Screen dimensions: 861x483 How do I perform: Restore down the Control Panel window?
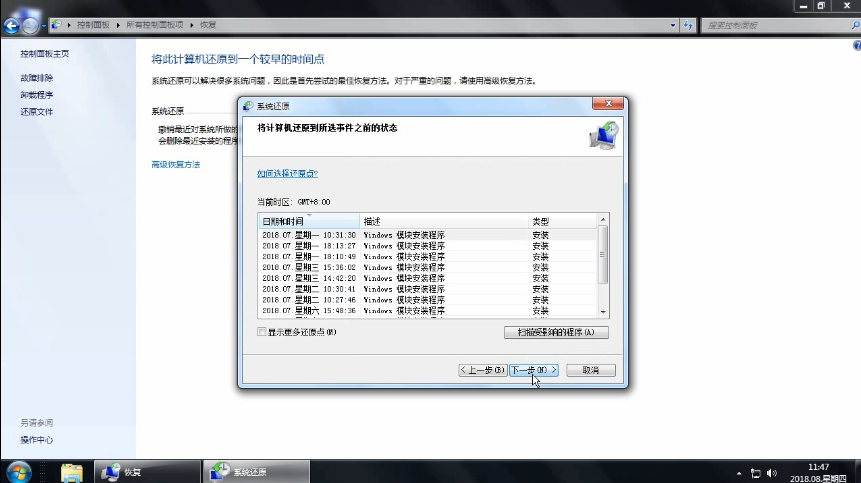tap(821, 6)
